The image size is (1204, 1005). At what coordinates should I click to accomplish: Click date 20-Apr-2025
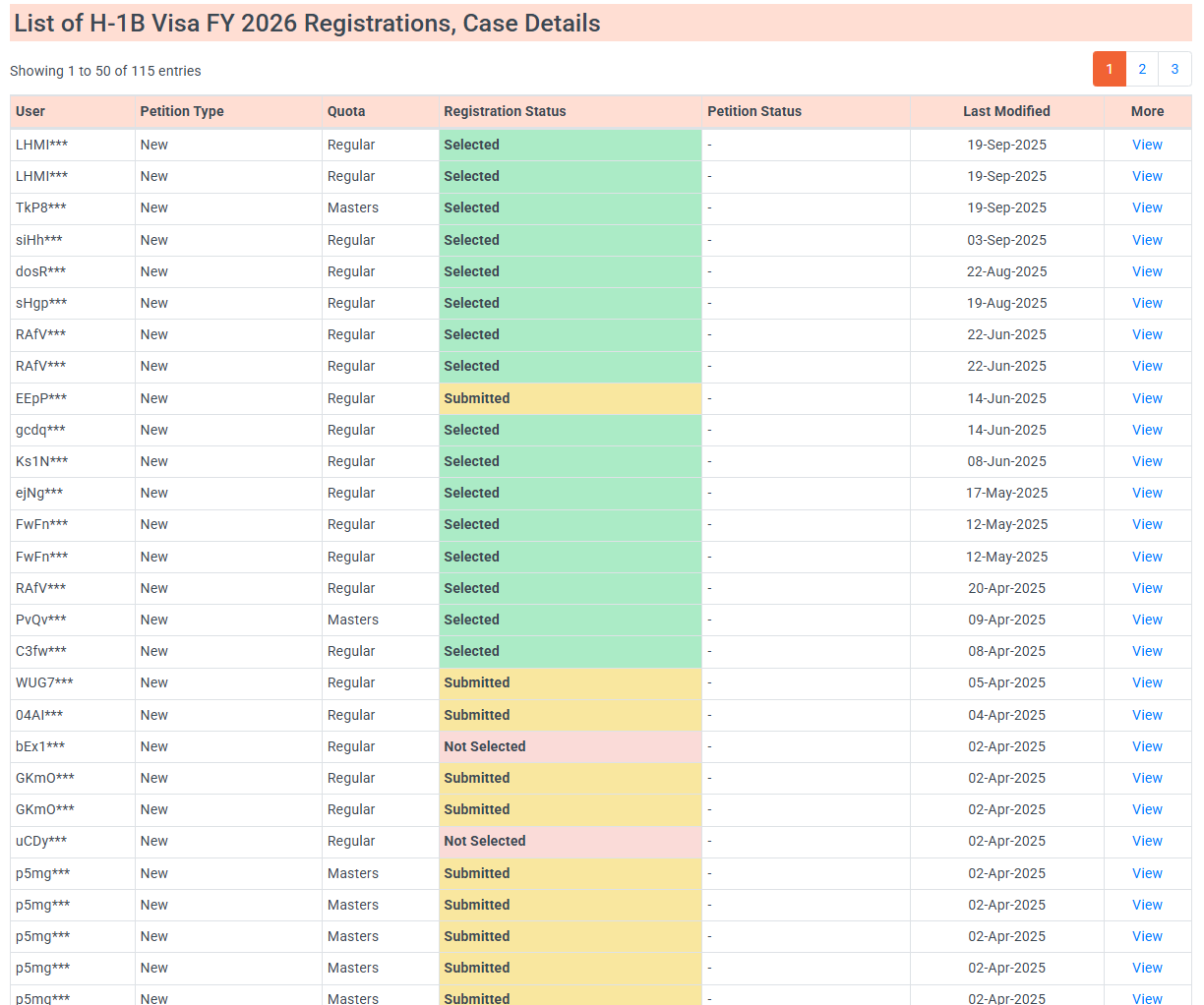pos(1006,588)
